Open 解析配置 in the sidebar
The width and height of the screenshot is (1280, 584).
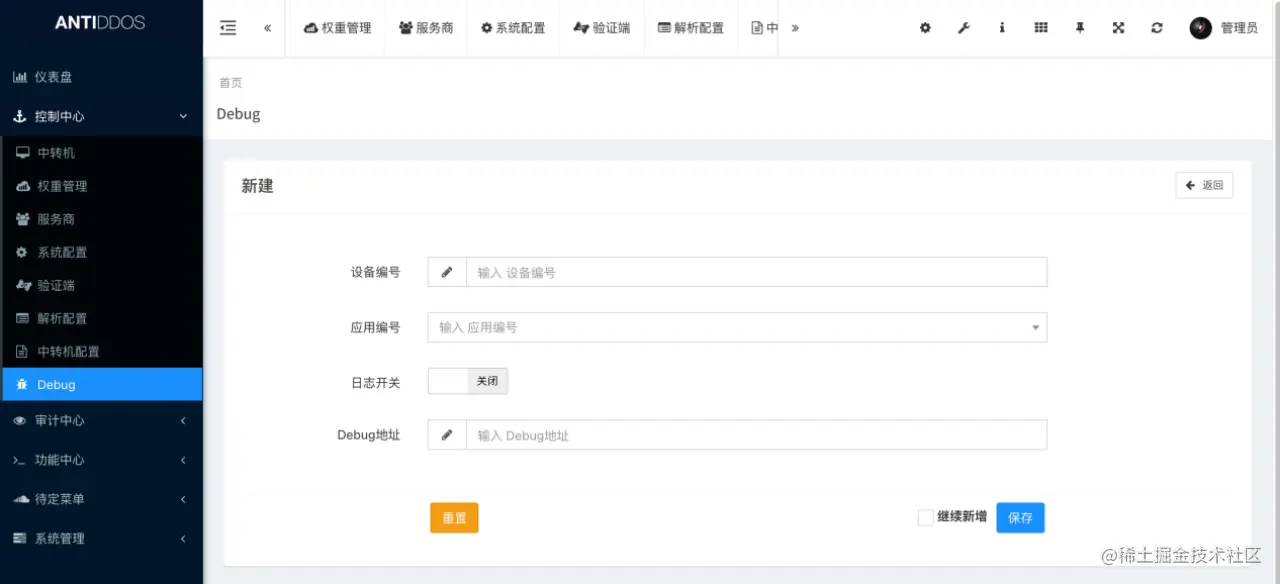pyautogui.click(x=101, y=318)
